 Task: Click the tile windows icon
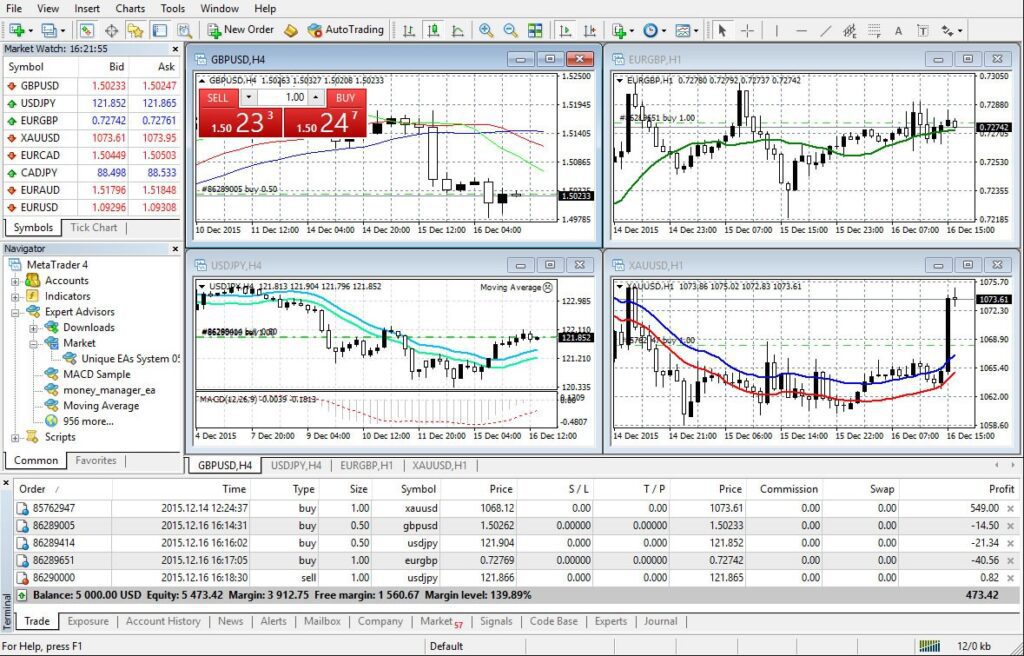tap(536, 30)
